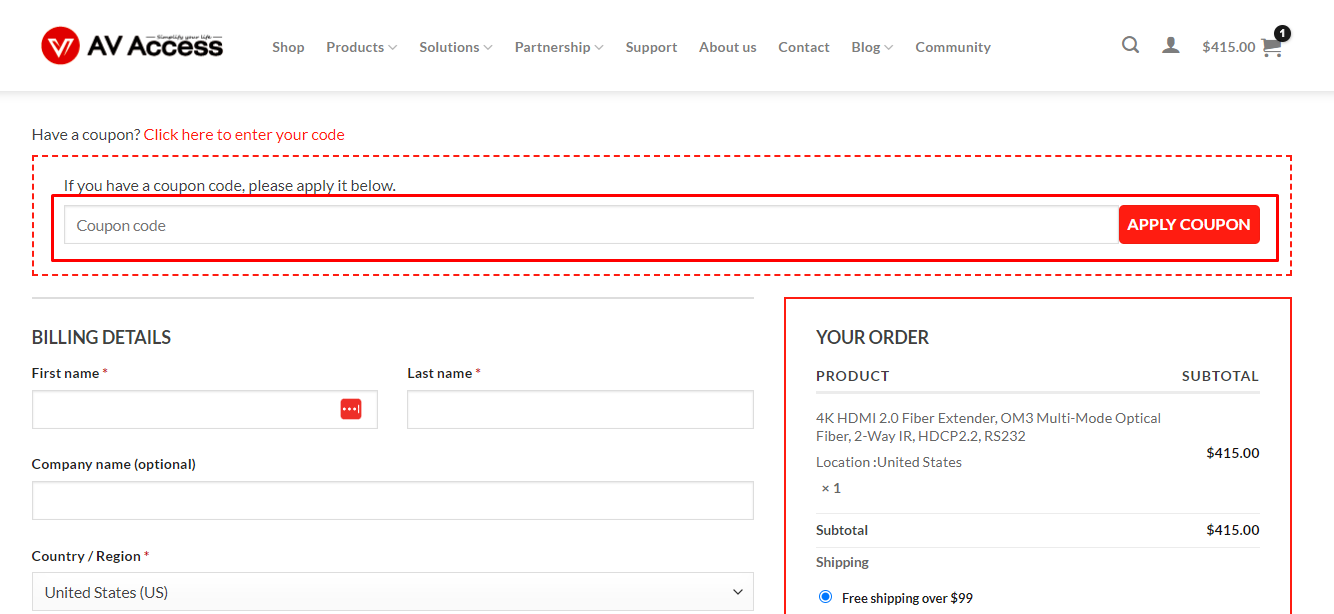This screenshot has height=614, width=1334.
Task: Open the About us page
Action: [728, 47]
